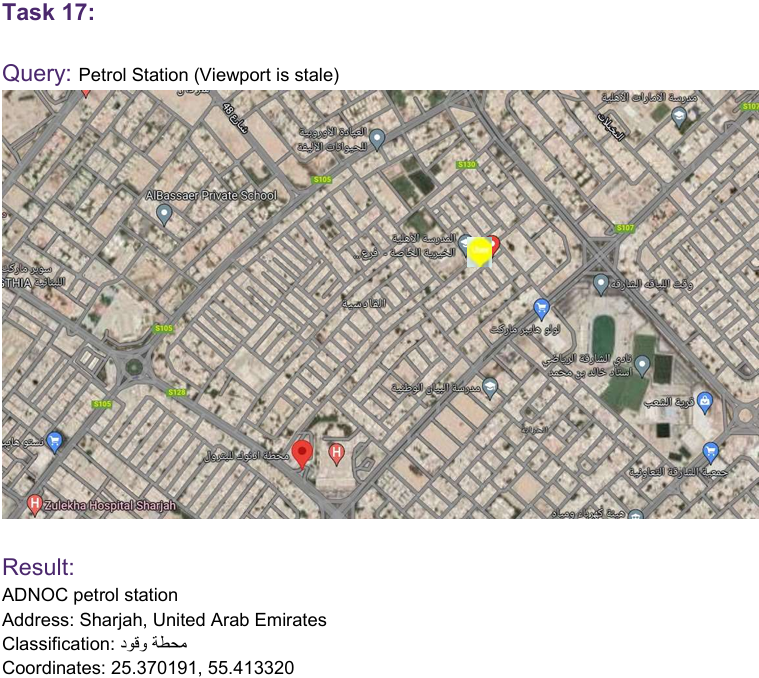
Task: Click the Sharjah Cooperative Society cart marker
Action: pyautogui.click(x=711, y=453)
